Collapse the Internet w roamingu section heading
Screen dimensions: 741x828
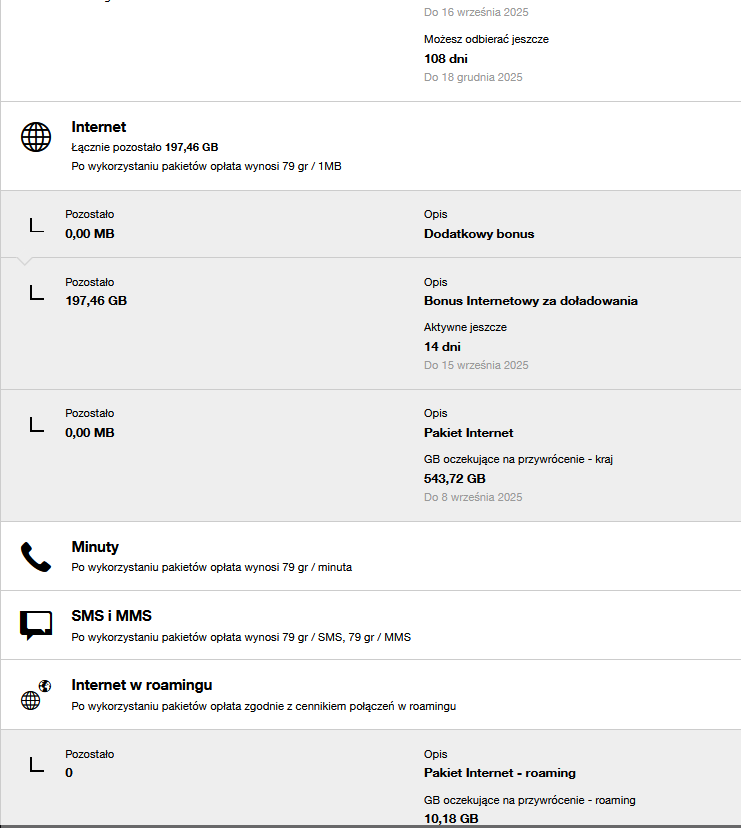tap(141, 685)
